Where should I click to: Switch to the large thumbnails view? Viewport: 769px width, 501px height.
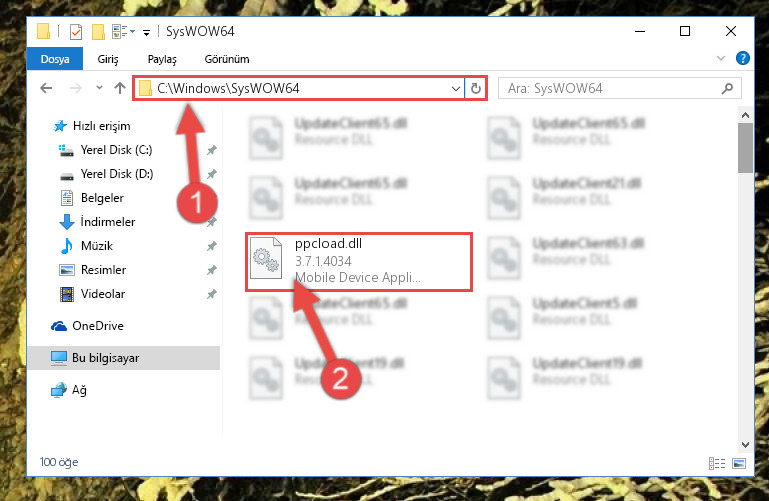click(739, 463)
